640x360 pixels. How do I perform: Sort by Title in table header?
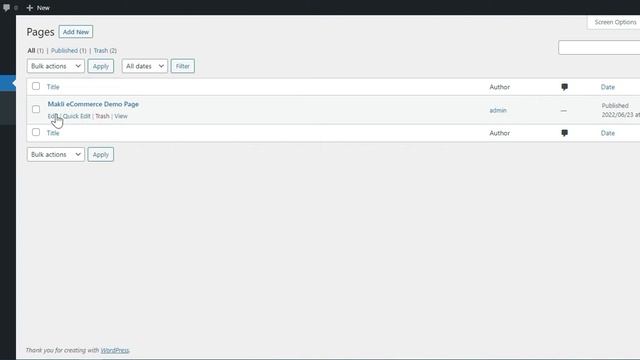(x=53, y=87)
